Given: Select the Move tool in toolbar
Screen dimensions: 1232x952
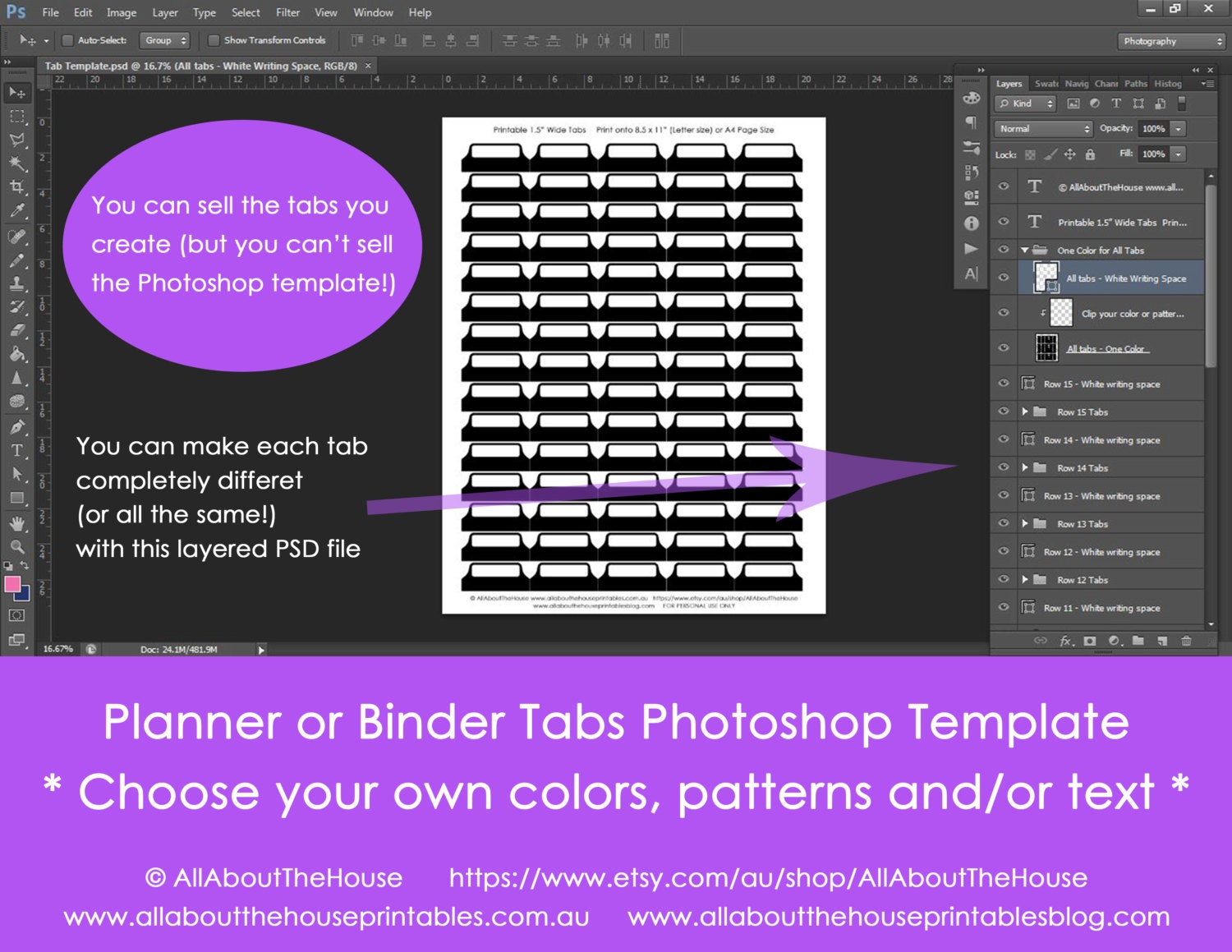Looking at the screenshot, I should (x=17, y=93).
